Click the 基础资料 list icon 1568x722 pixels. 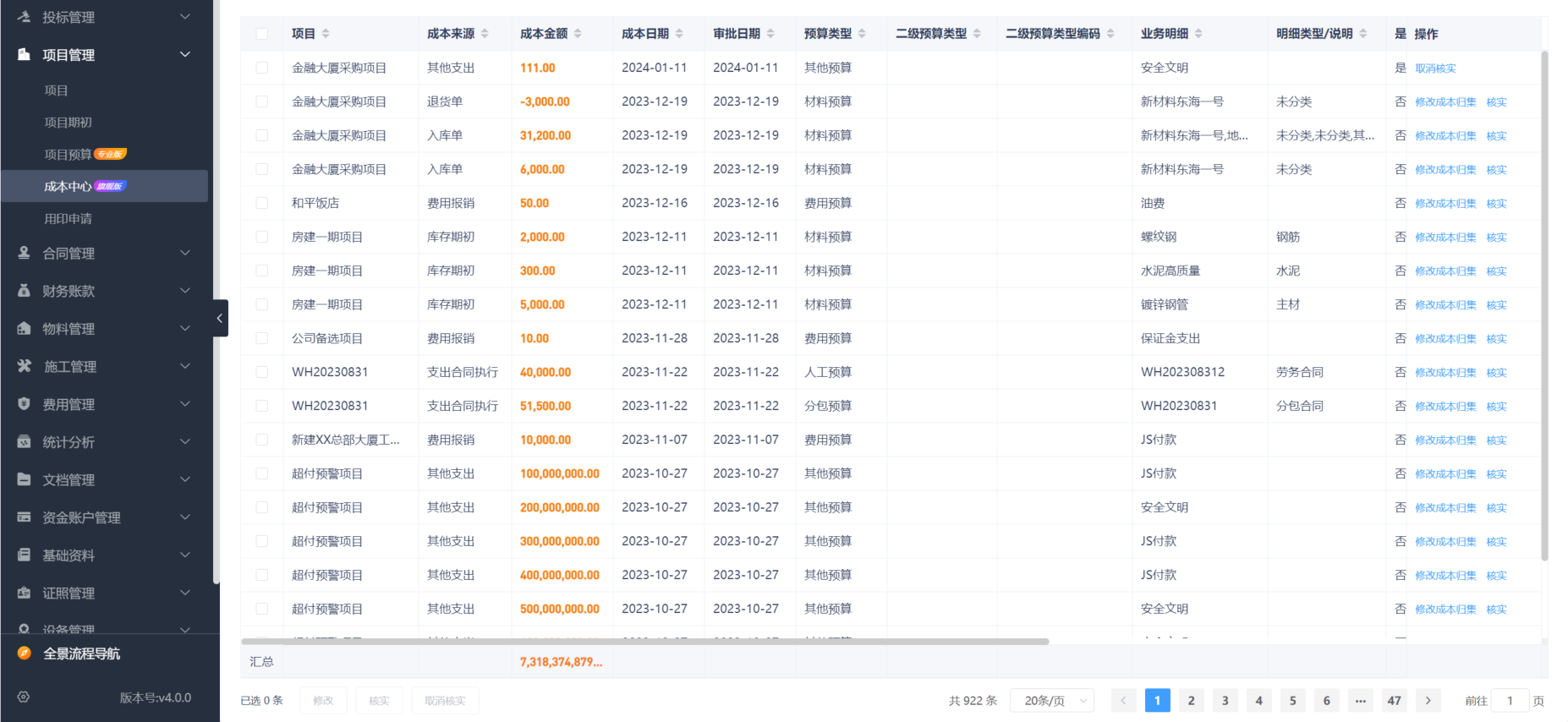[x=24, y=555]
